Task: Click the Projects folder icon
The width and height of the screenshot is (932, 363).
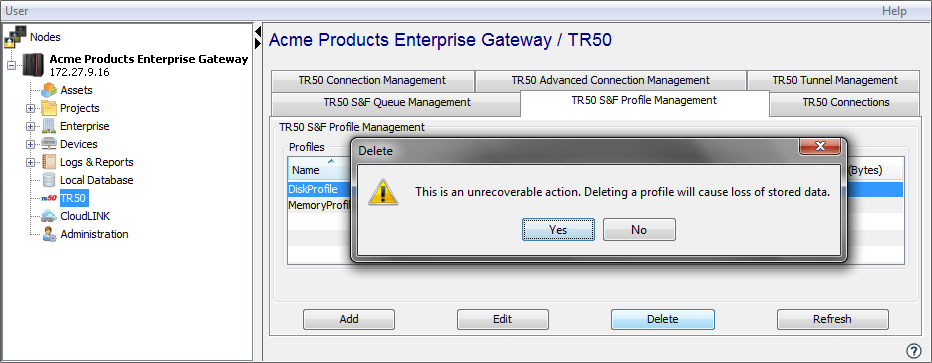Action: pyautogui.click(x=49, y=108)
